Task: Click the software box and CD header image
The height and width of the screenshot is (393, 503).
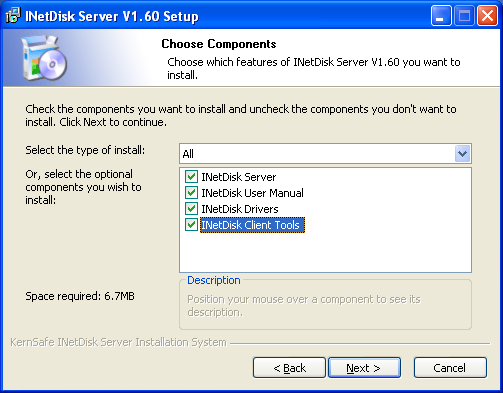Action: tap(44, 58)
